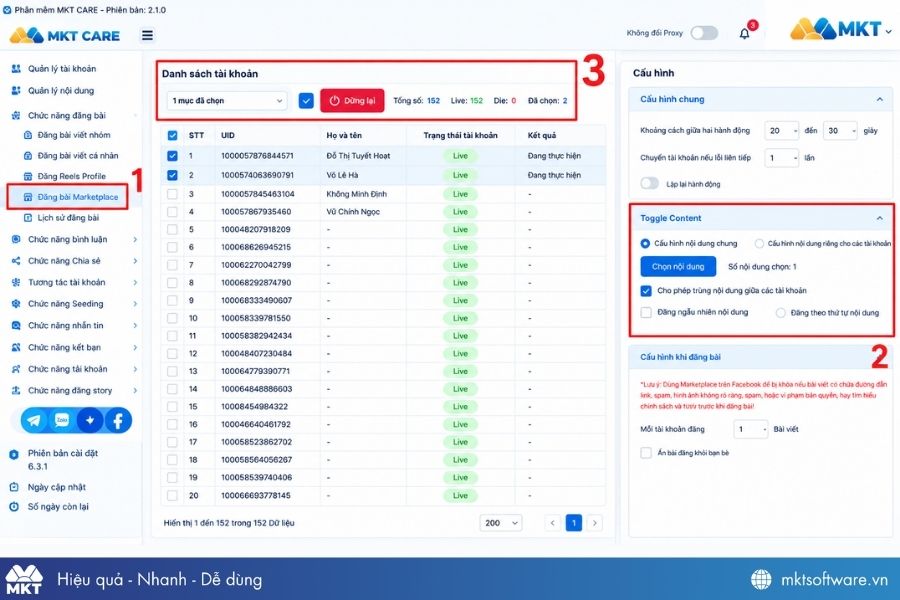Image resolution: width=900 pixels, height=600 pixels.
Task: Click the Chức năng bình luận icon
Action: (x=16, y=239)
